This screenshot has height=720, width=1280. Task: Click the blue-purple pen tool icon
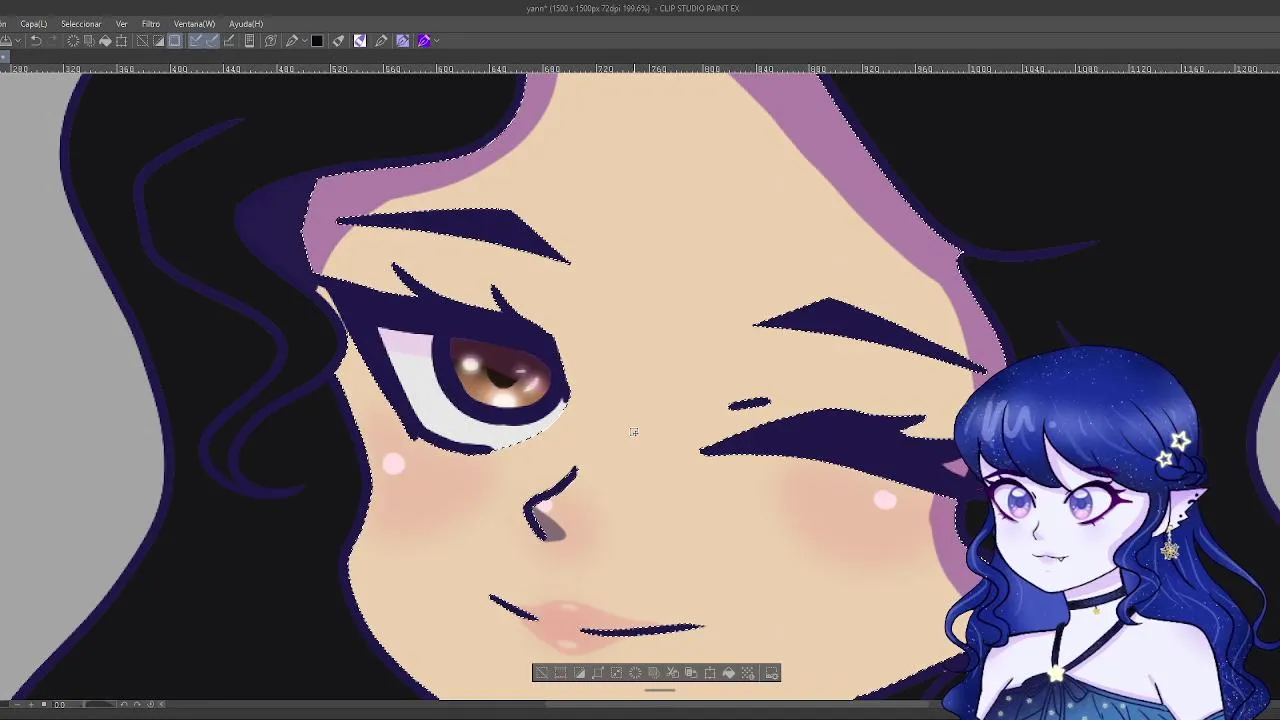click(403, 41)
